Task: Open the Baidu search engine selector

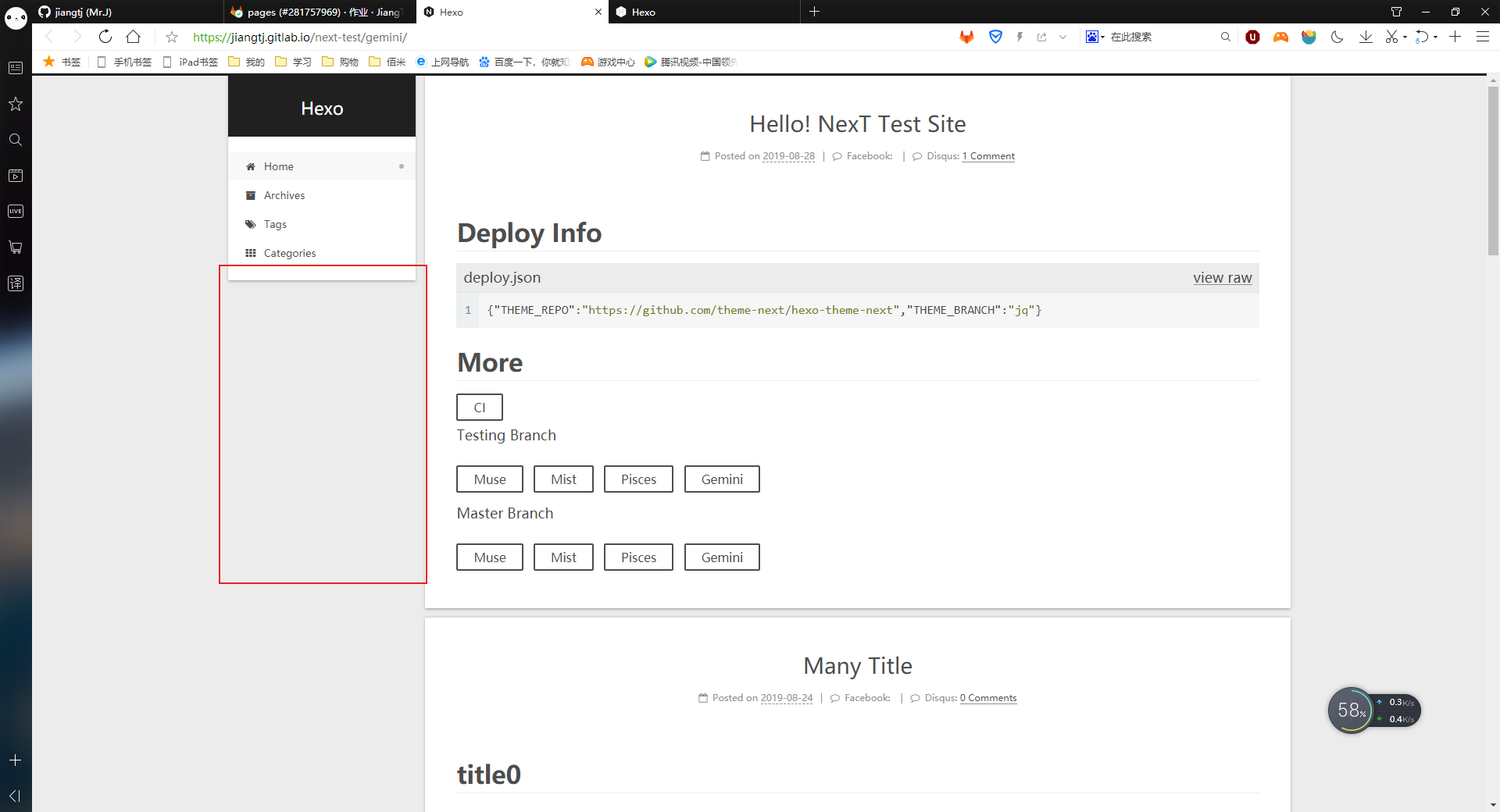Action: [1095, 37]
